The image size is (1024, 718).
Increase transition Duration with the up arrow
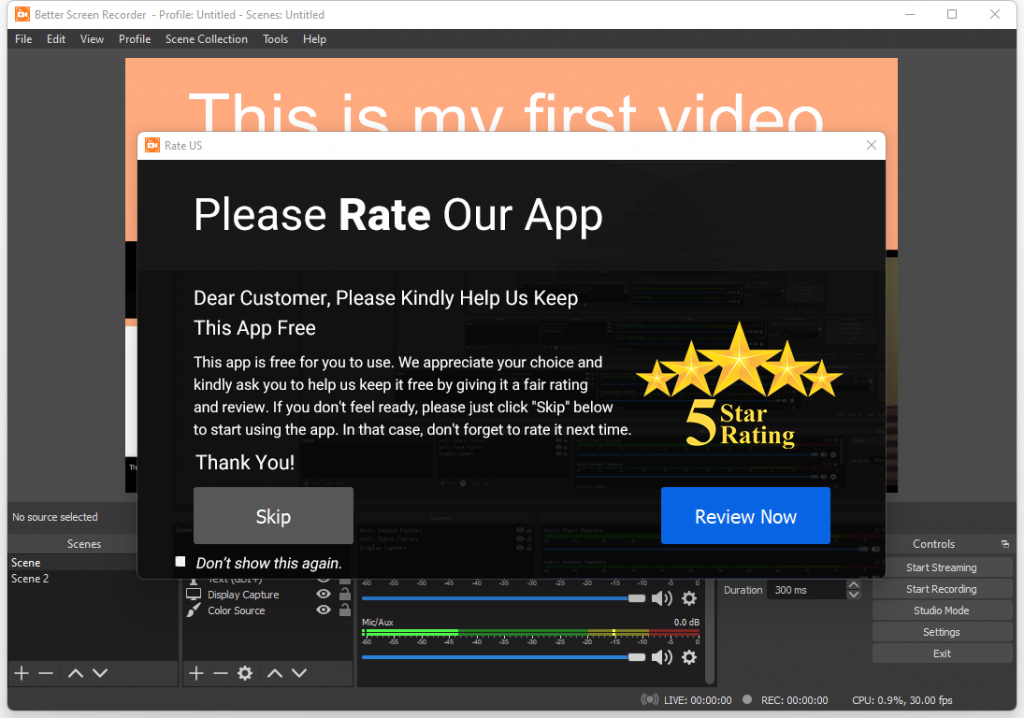click(x=853, y=585)
